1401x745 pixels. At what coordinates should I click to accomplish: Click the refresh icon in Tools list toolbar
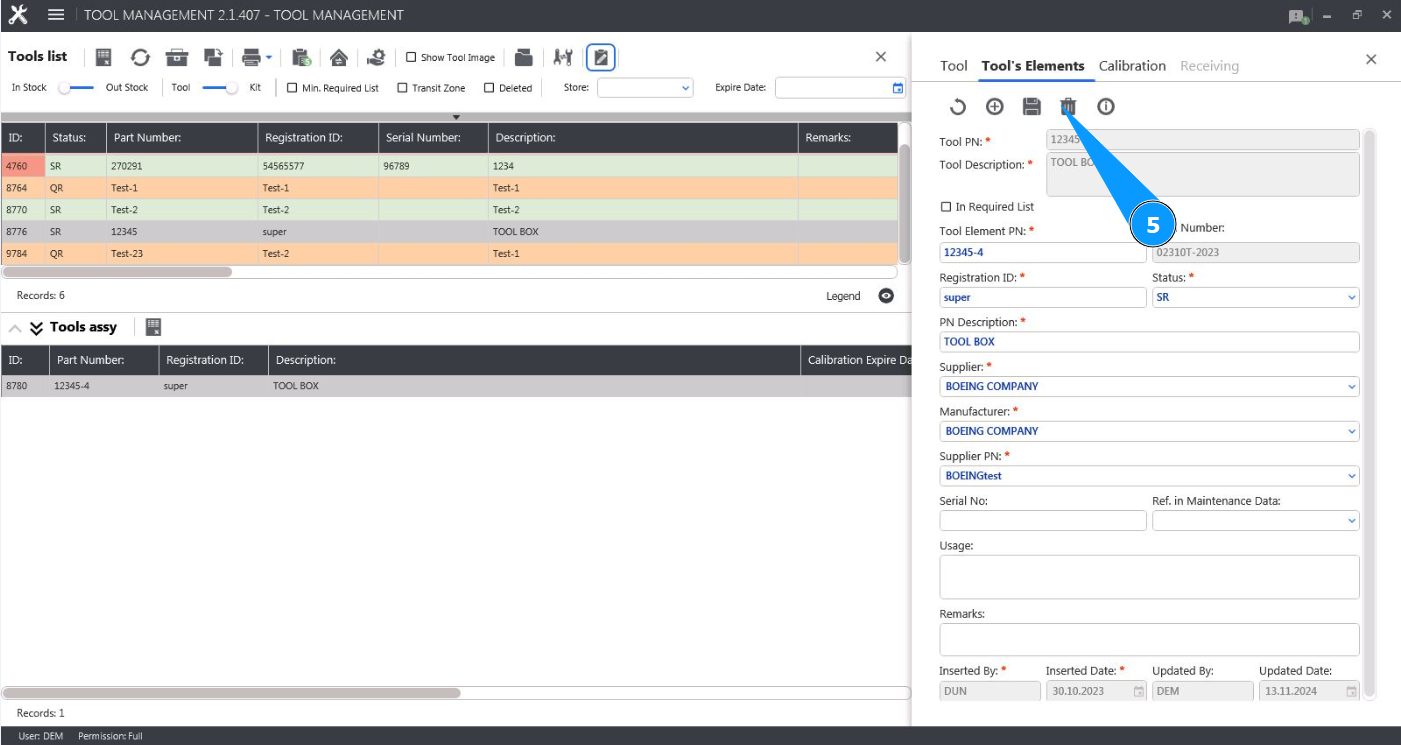[140, 57]
